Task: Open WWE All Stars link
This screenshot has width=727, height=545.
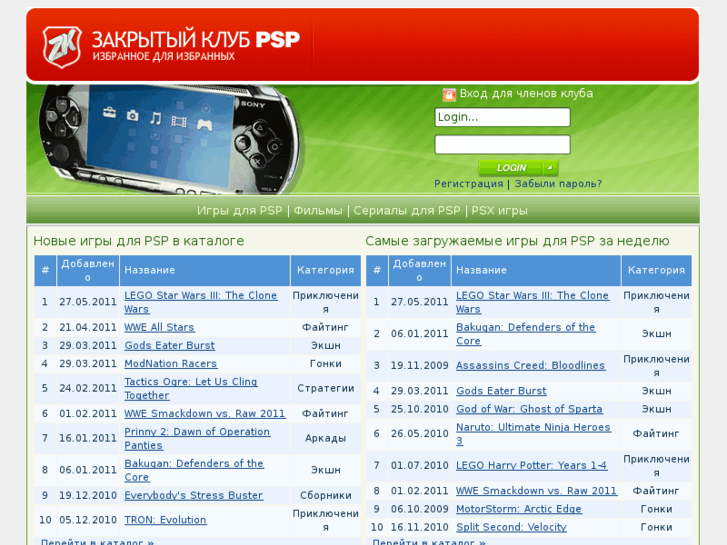Action: [x=159, y=327]
